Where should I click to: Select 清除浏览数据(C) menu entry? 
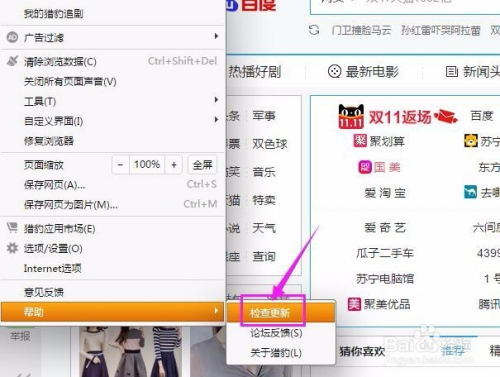[x=113, y=61]
